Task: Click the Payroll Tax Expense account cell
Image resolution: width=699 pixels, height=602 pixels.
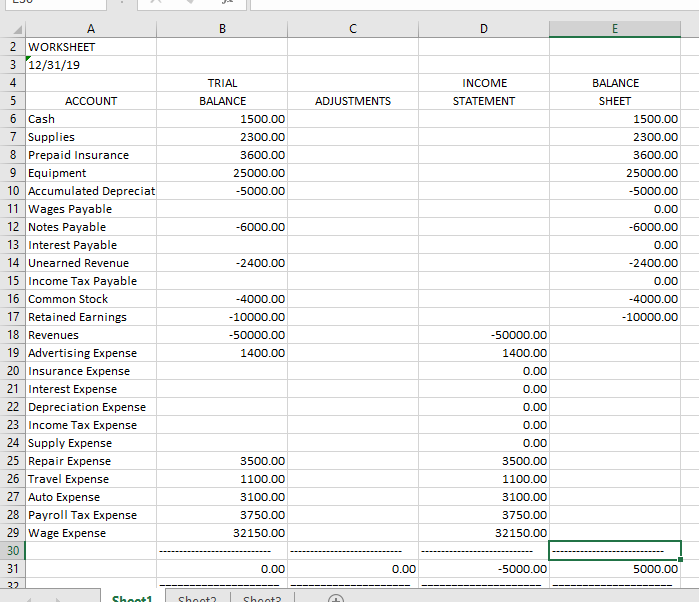Action: [x=91, y=515]
